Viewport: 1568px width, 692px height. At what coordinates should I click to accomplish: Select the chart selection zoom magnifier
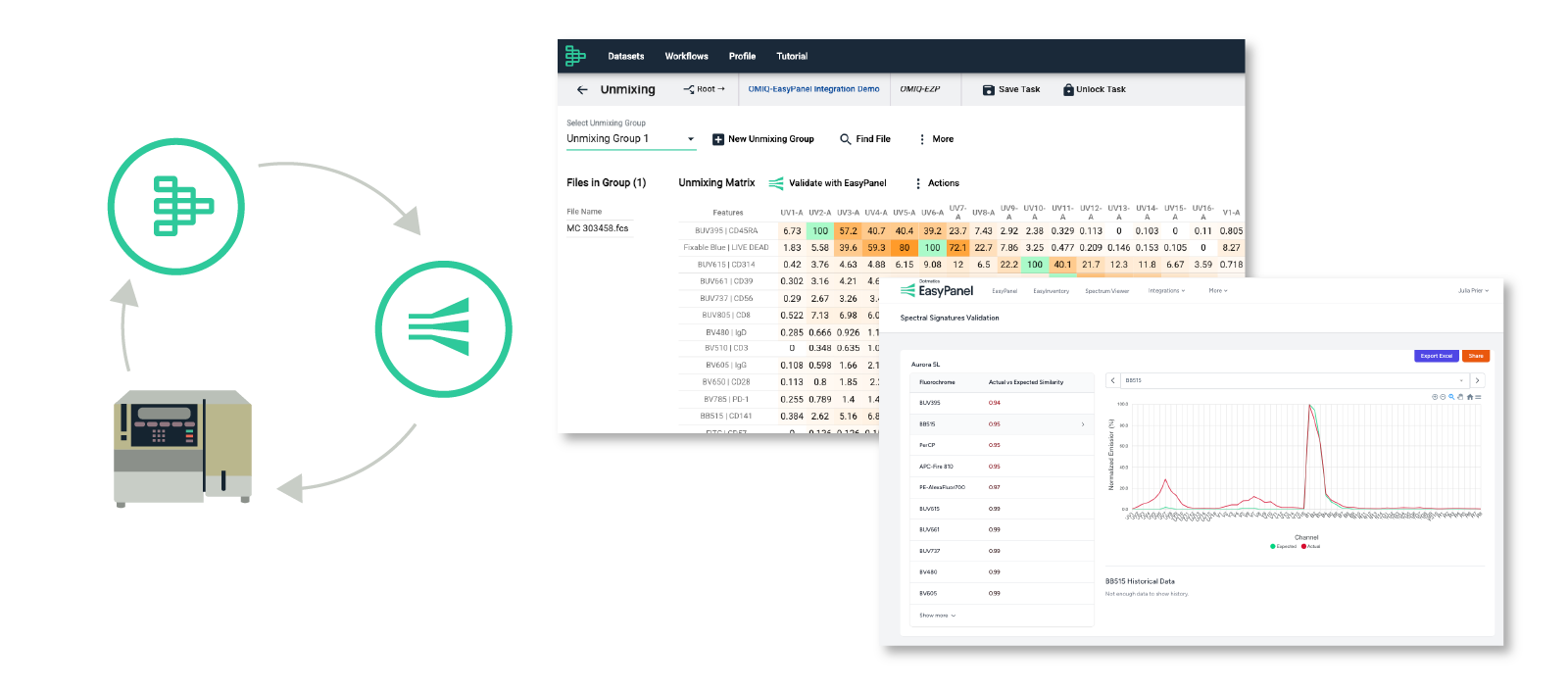click(1451, 397)
